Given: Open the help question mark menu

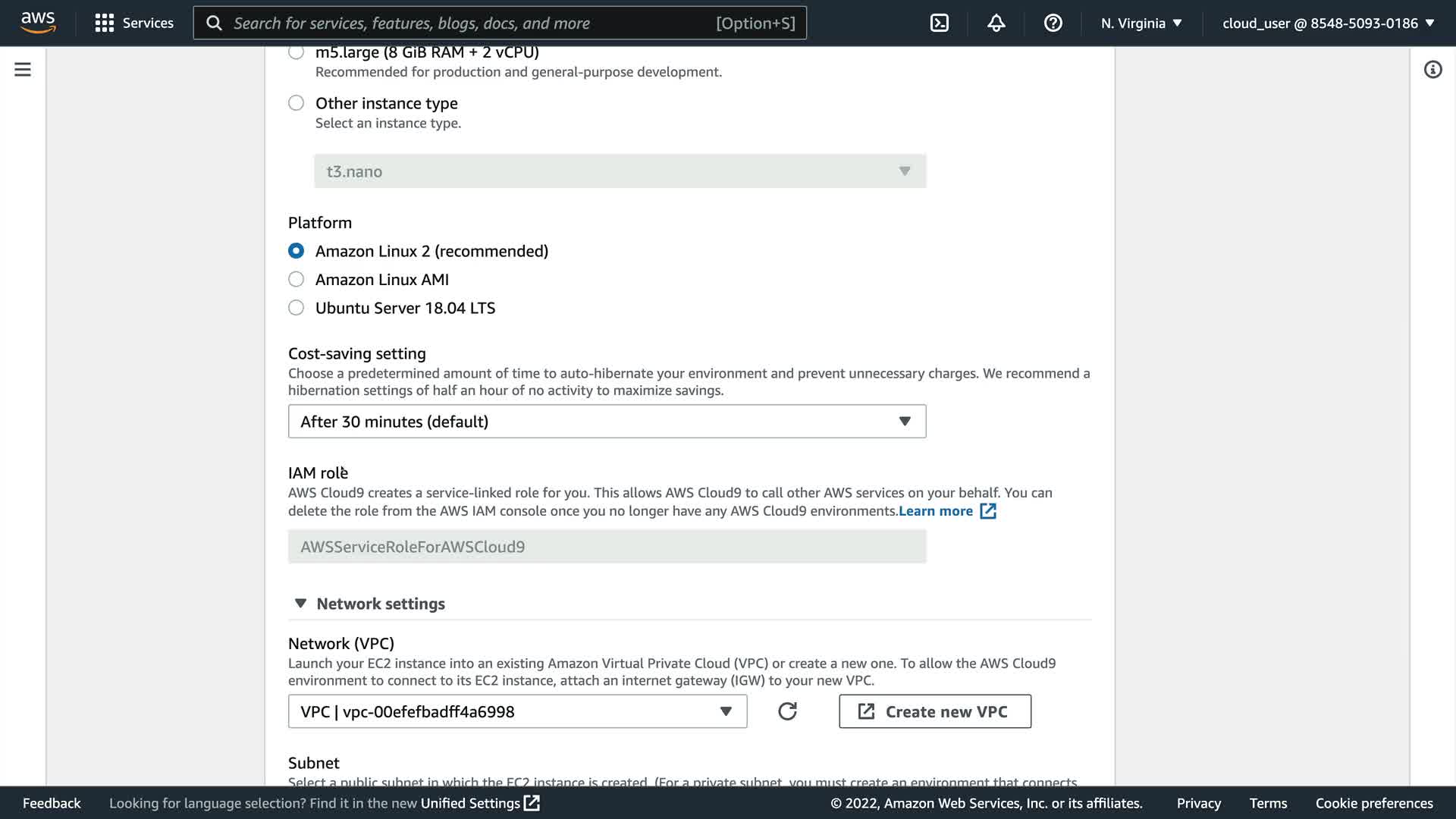Looking at the screenshot, I should [x=1053, y=23].
